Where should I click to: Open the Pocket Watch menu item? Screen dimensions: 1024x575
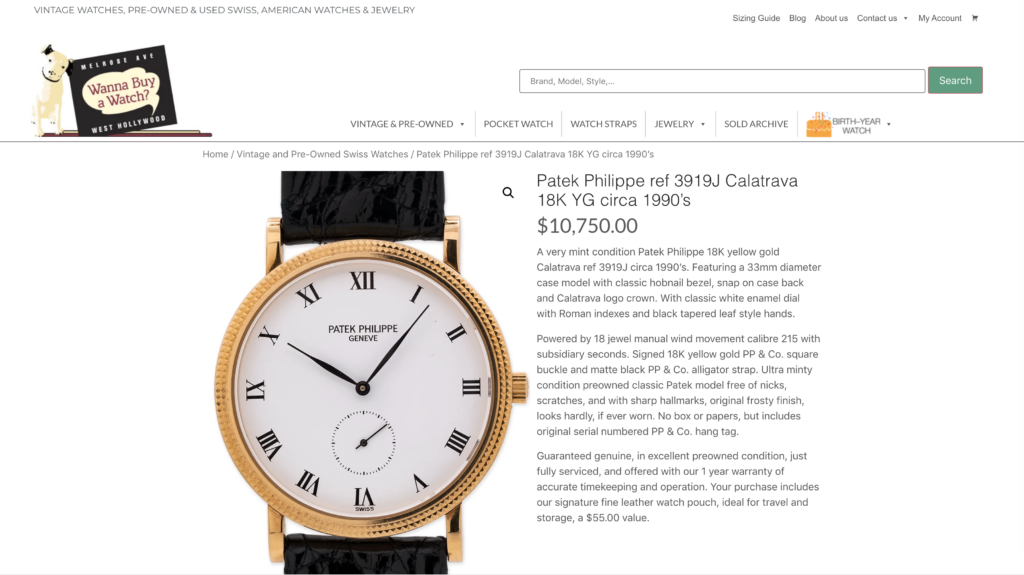point(518,124)
